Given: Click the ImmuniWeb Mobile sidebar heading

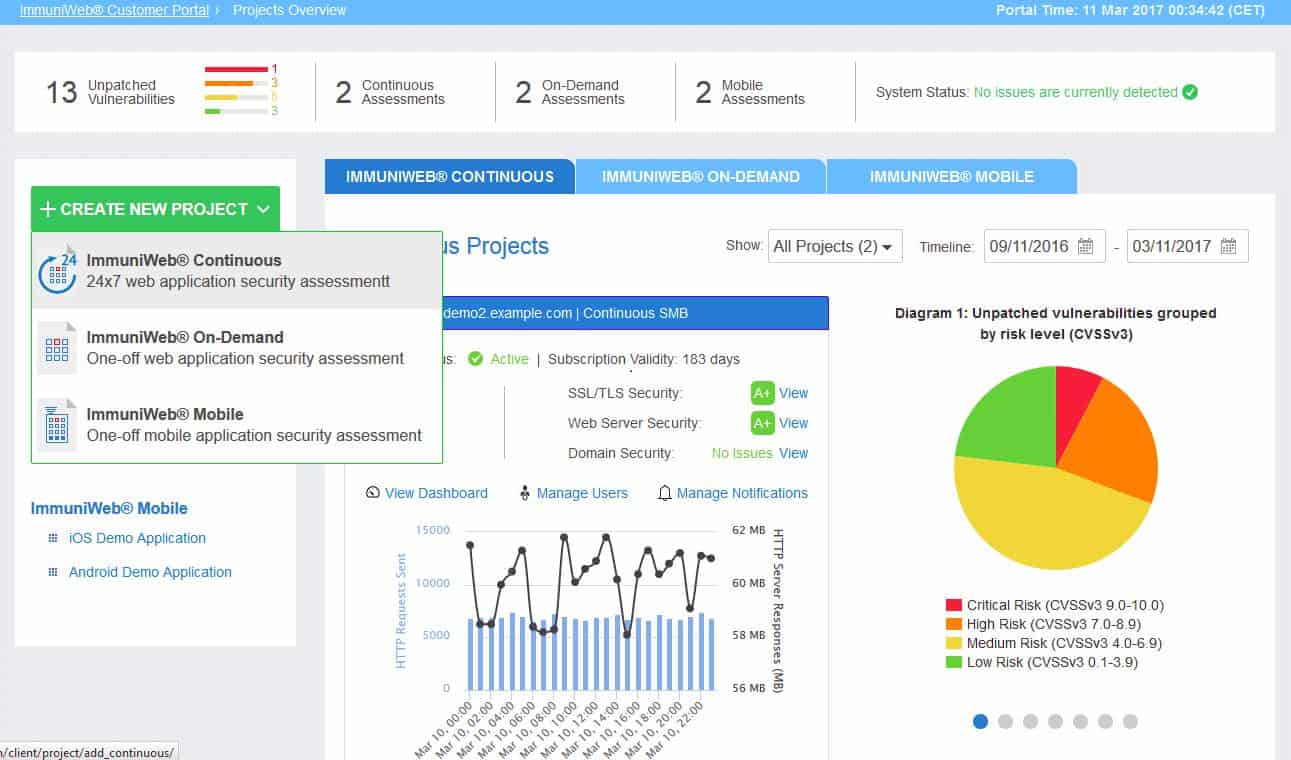Looking at the screenshot, I should [x=109, y=508].
